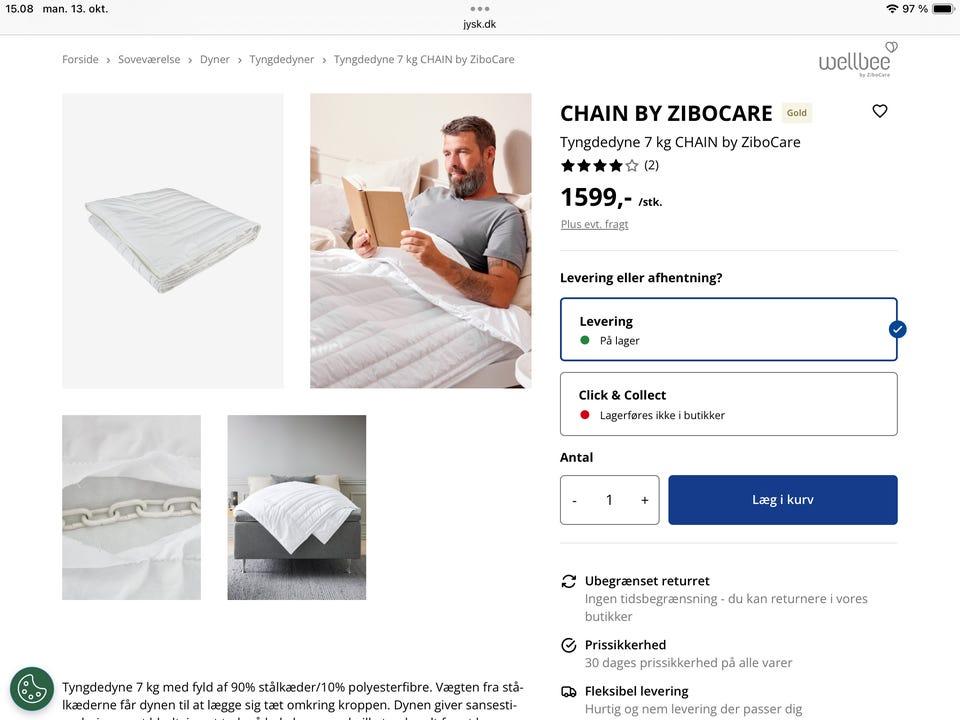Open the Plus evt. fragt link
This screenshot has width=960, height=720.
[x=594, y=224]
